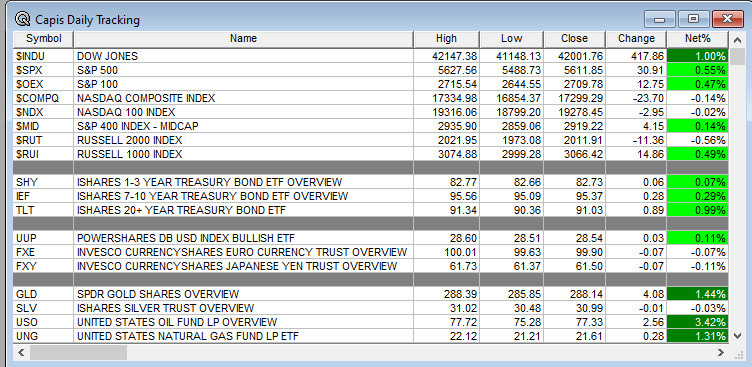
Task: Select UNITED STATES NATURAL GAS FUND cell
Action: tap(243, 336)
